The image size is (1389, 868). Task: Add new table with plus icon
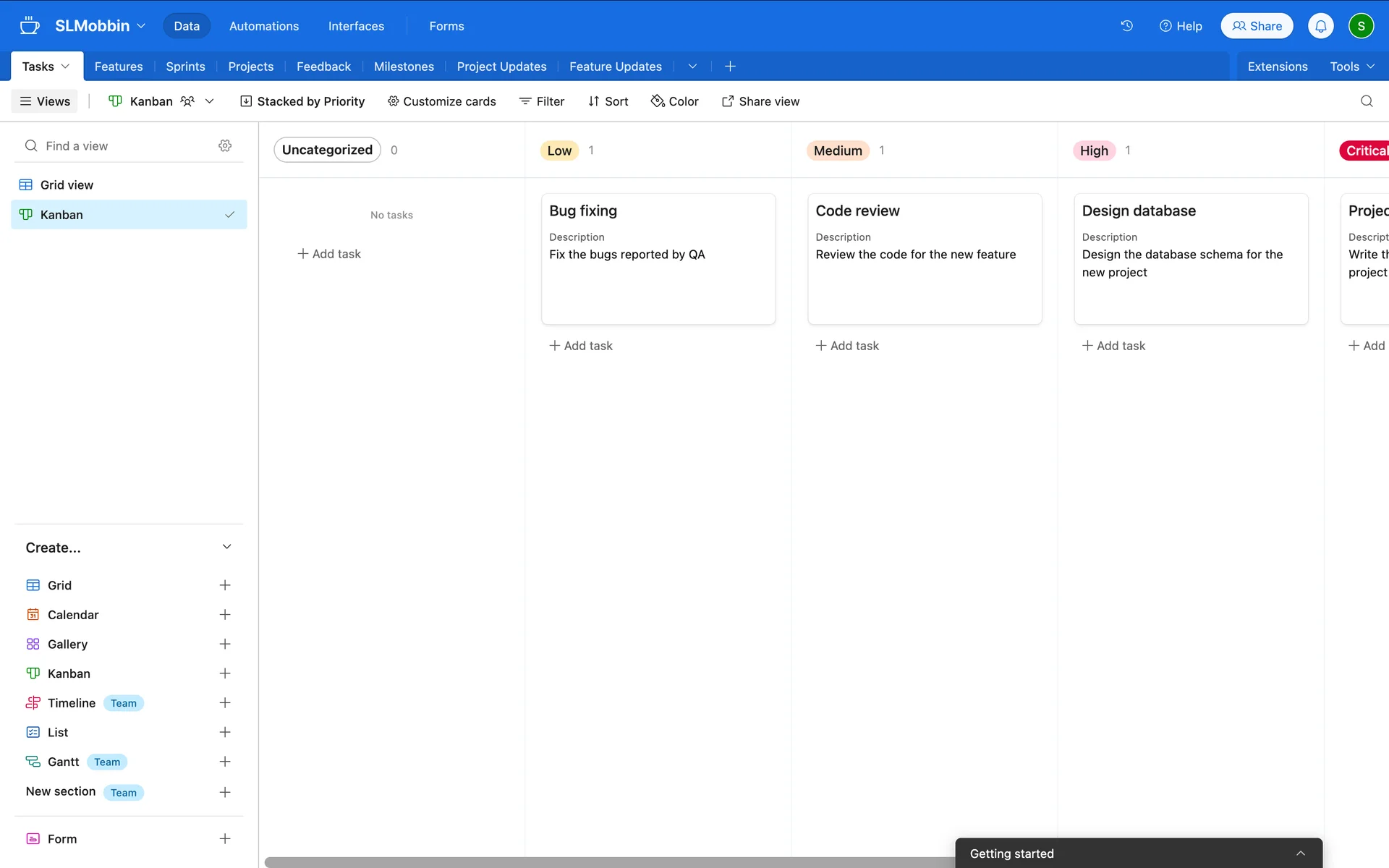pos(730,67)
